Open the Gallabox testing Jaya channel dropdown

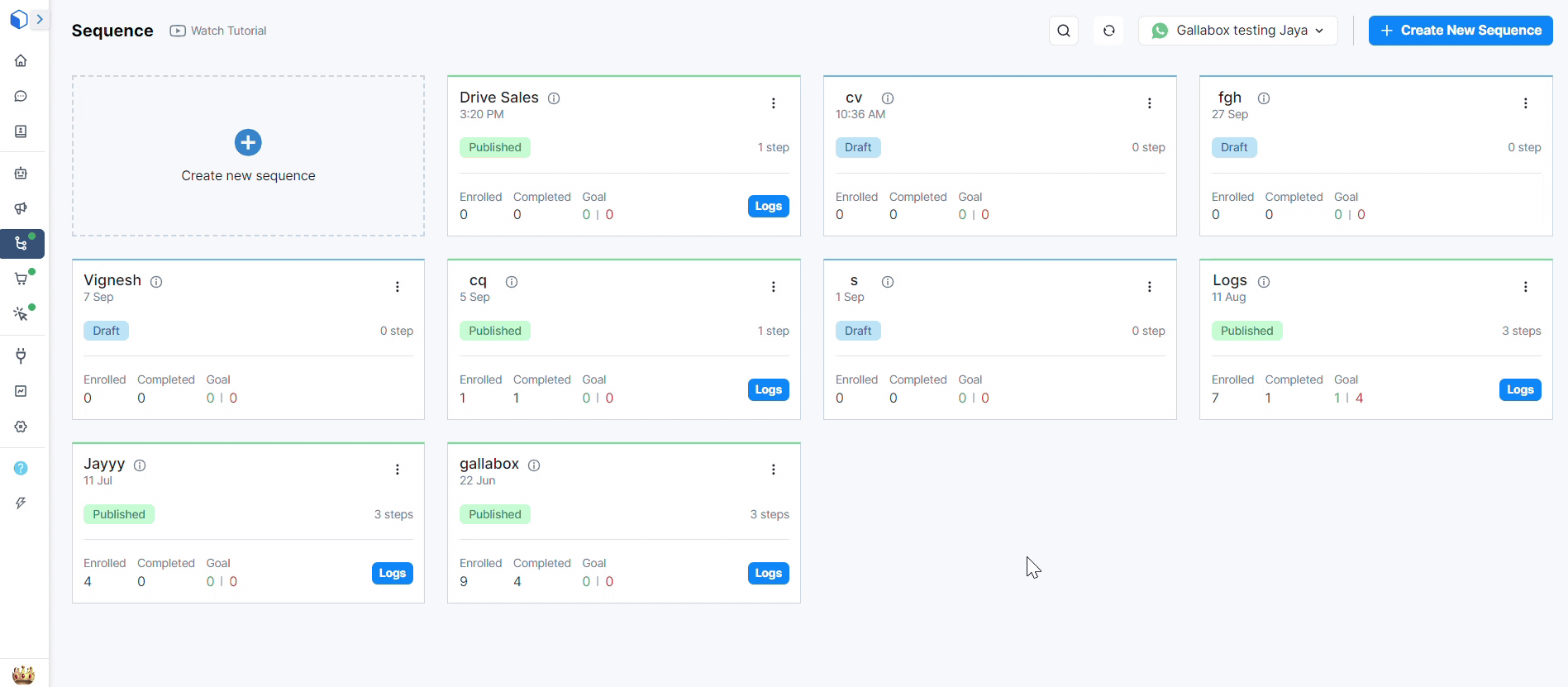tap(1237, 31)
